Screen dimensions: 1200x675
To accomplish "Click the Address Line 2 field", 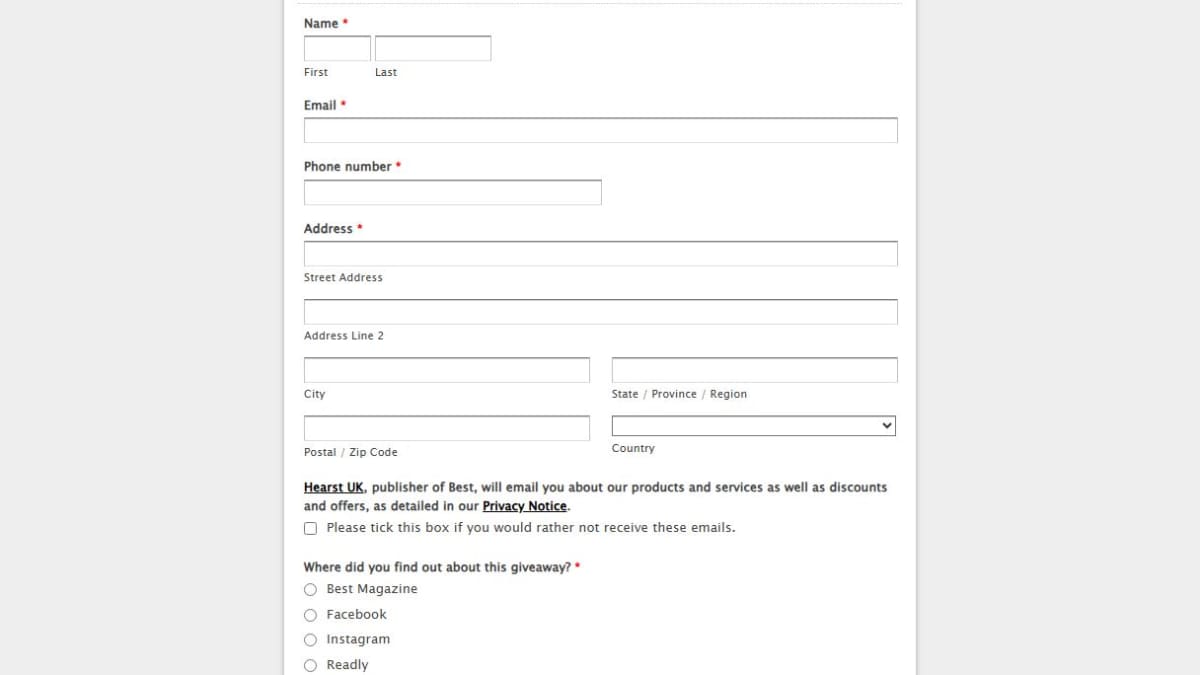I will (x=601, y=311).
